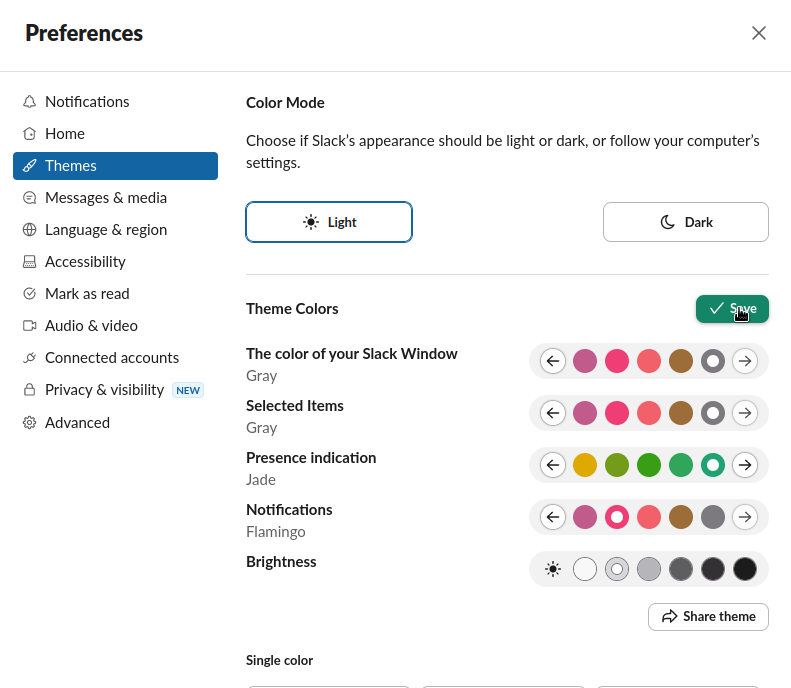This screenshot has height=688, width=791.
Task: Open the Notifications preferences section
Action: 116,102
